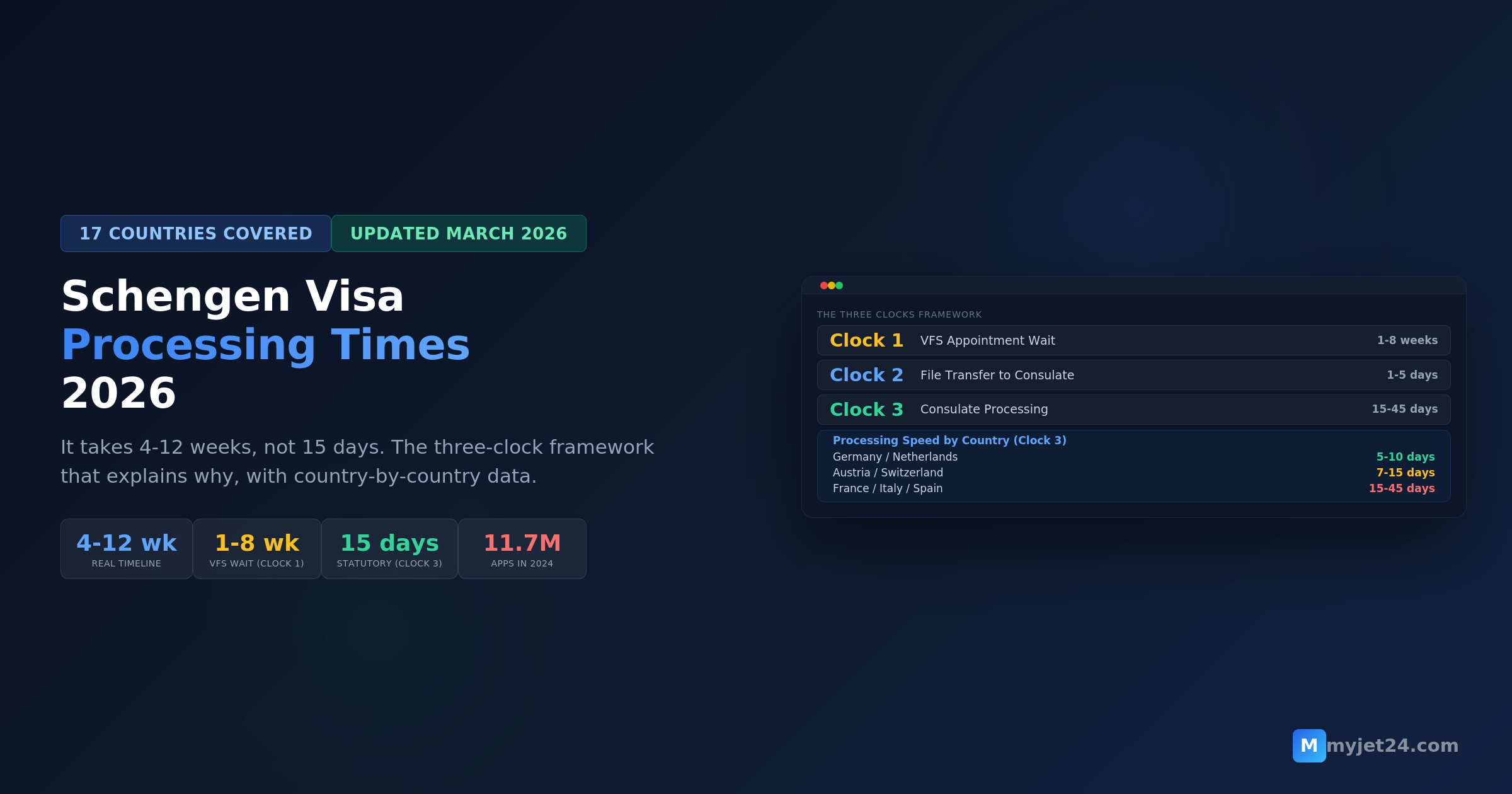
Task: Click the 11.7M Apps in 2024 card
Action: (x=522, y=549)
